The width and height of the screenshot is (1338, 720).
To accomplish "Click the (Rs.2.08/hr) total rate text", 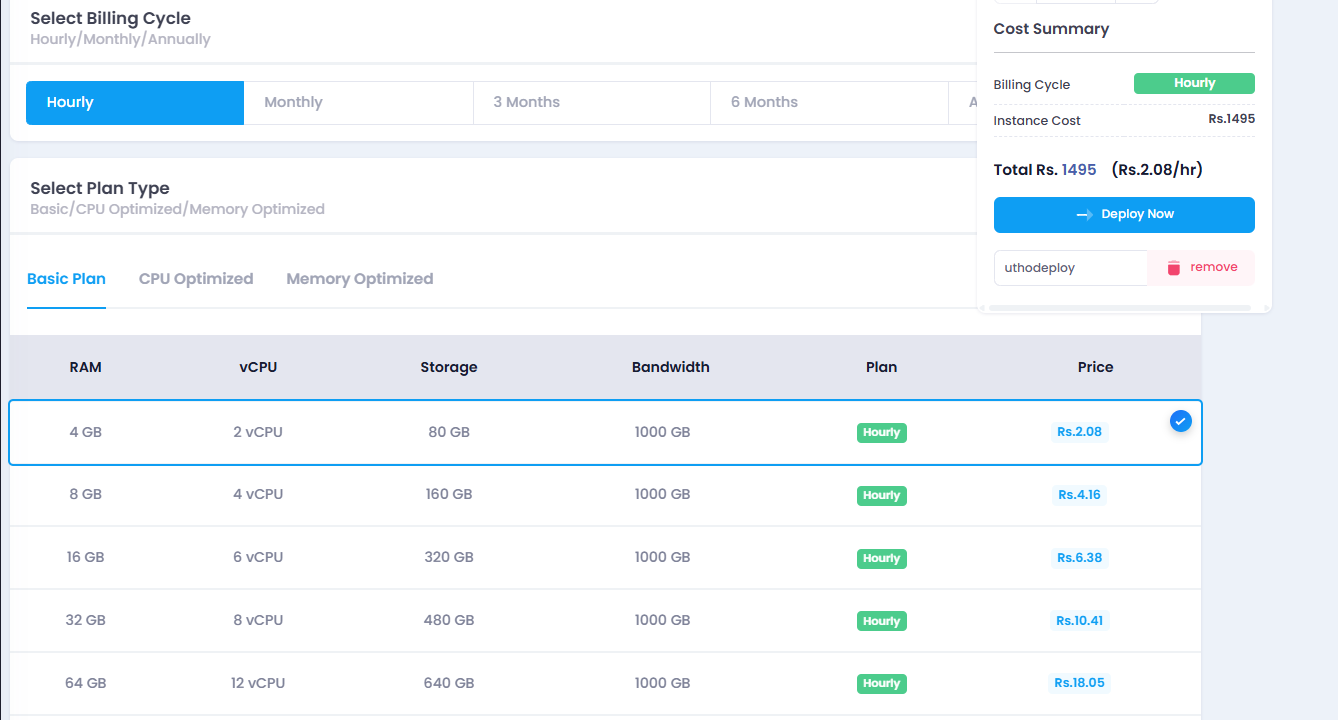I will pos(1157,170).
